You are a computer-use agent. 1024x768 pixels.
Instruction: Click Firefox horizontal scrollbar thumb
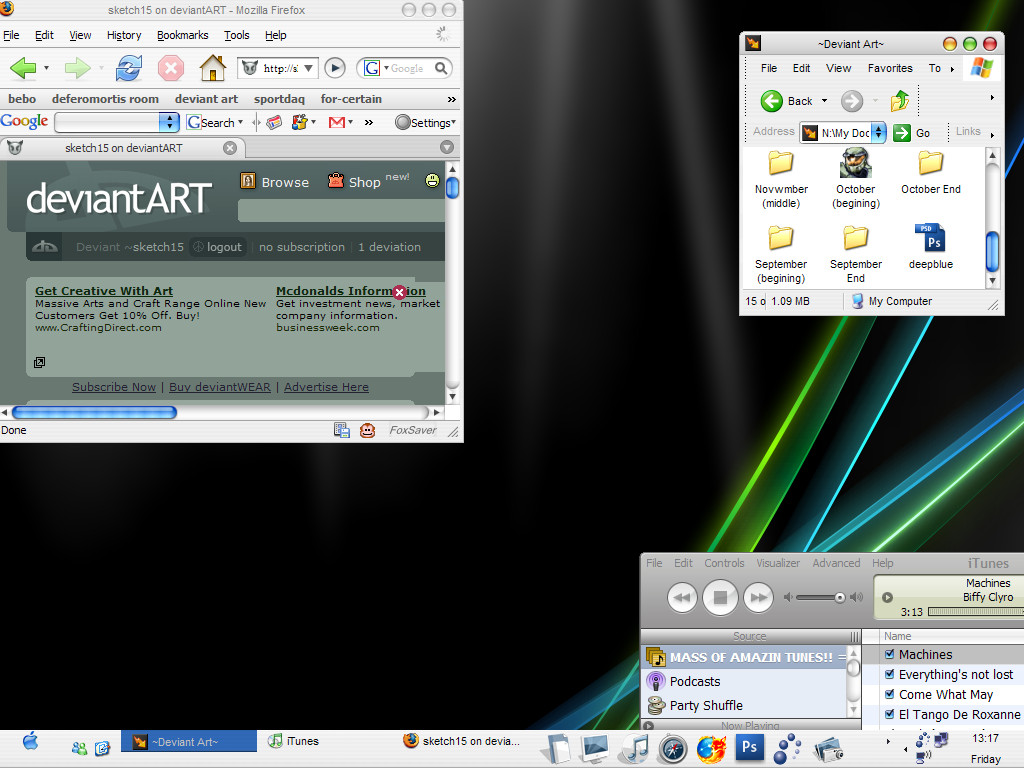pos(94,412)
